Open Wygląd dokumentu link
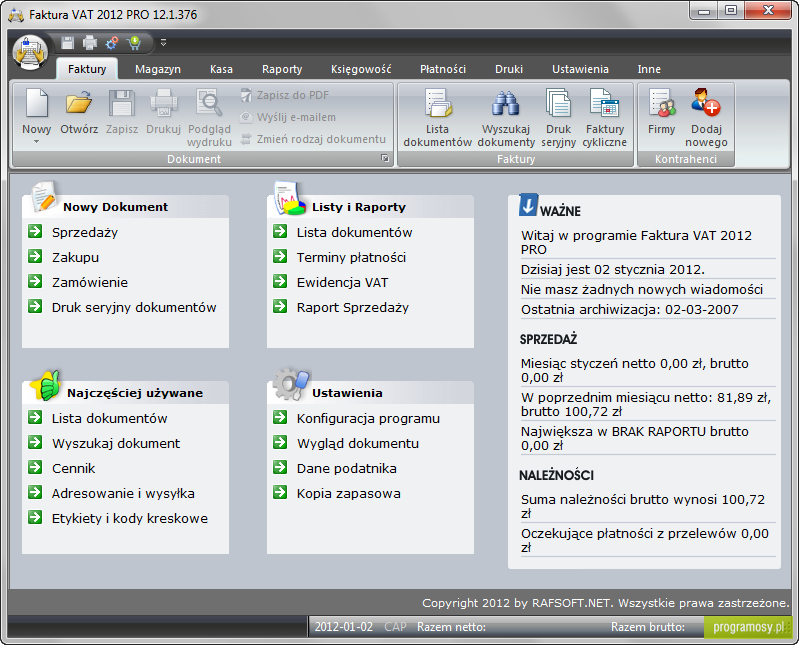799x645 pixels. tap(358, 443)
